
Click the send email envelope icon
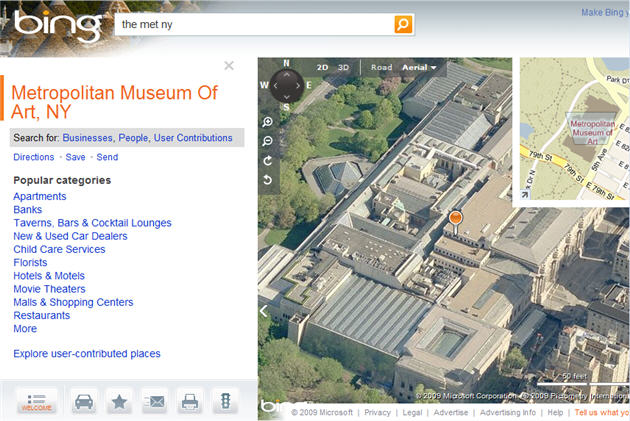155,402
